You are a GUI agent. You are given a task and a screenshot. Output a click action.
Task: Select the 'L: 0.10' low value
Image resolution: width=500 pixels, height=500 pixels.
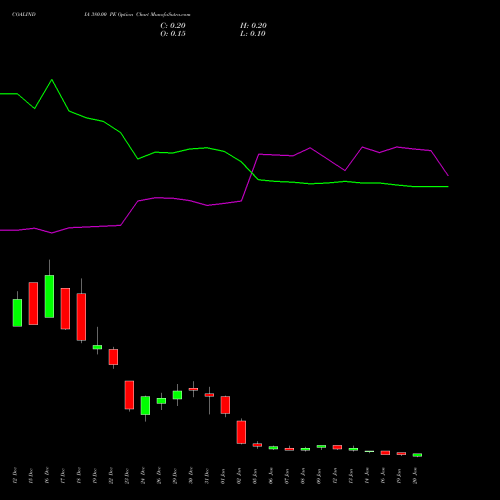[253, 34]
